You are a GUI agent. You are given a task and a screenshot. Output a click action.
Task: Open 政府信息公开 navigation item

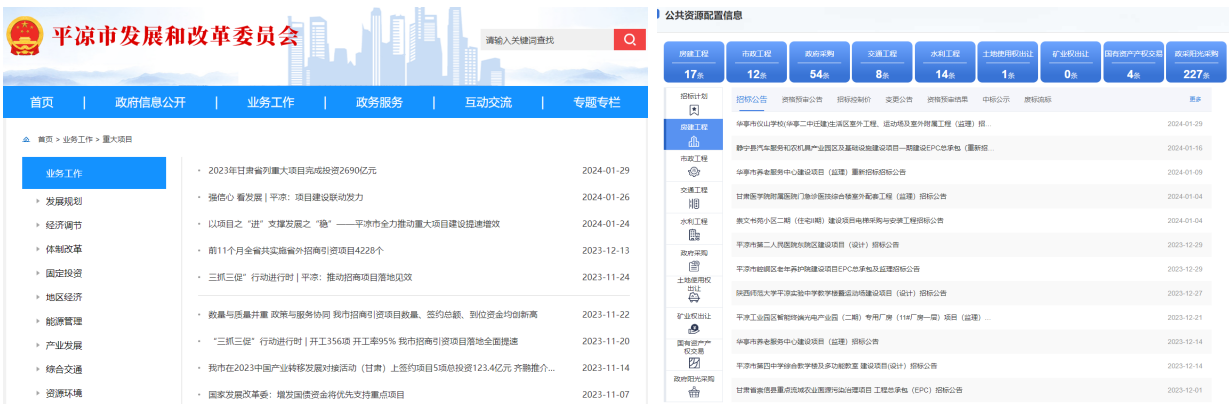coord(150,102)
